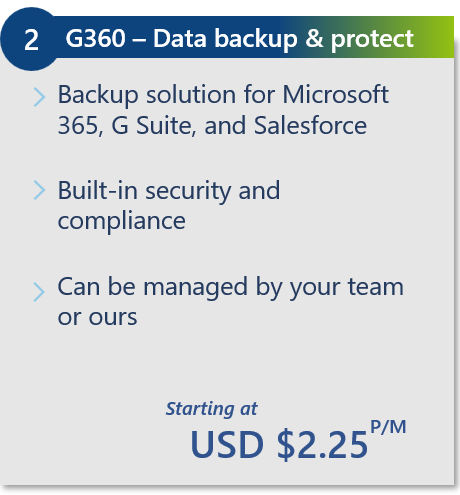Click the USD $2.25 price
Image resolution: width=460 pixels, height=495 pixels.
[279, 444]
